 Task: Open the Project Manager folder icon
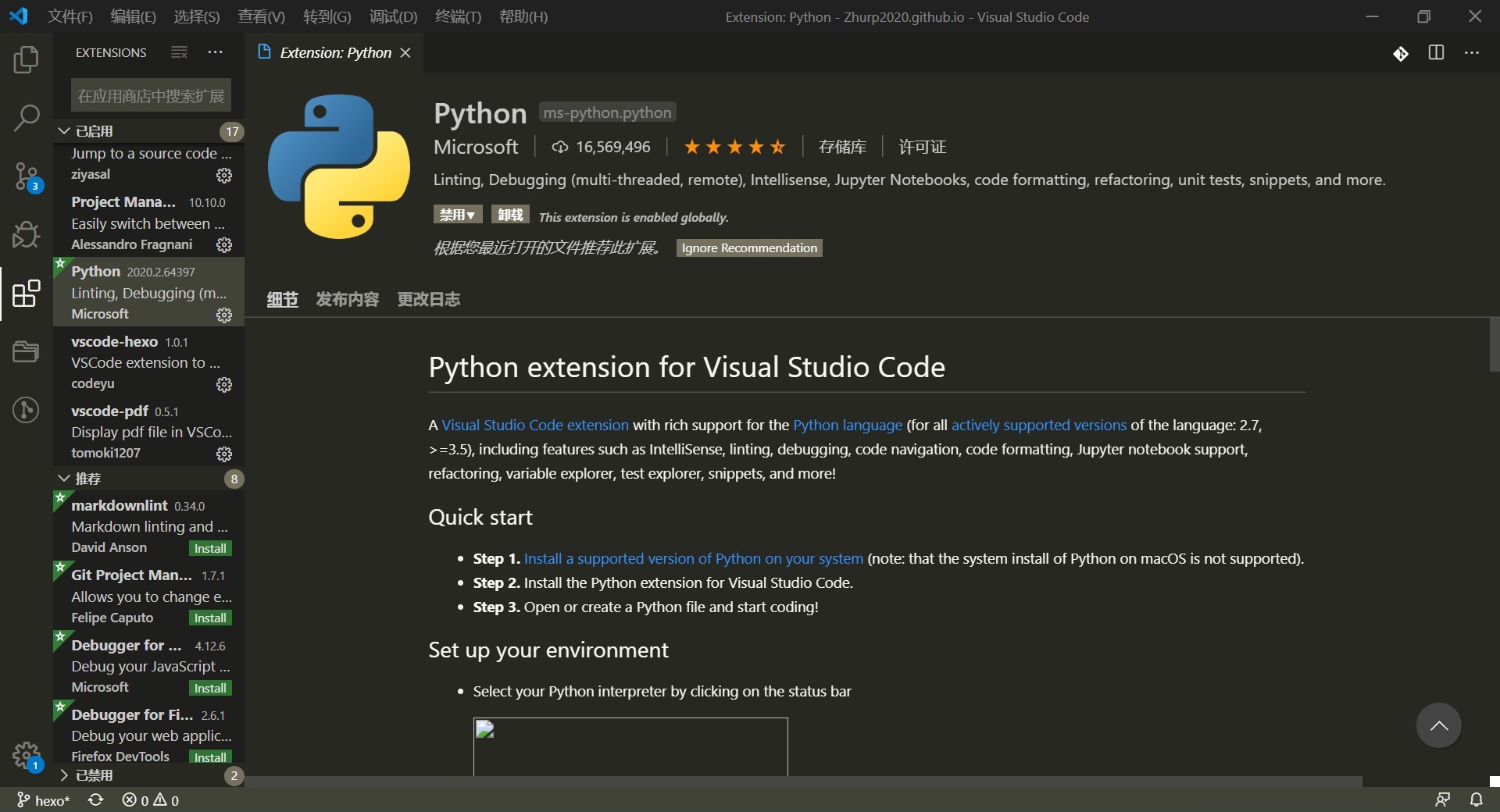[x=26, y=351]
